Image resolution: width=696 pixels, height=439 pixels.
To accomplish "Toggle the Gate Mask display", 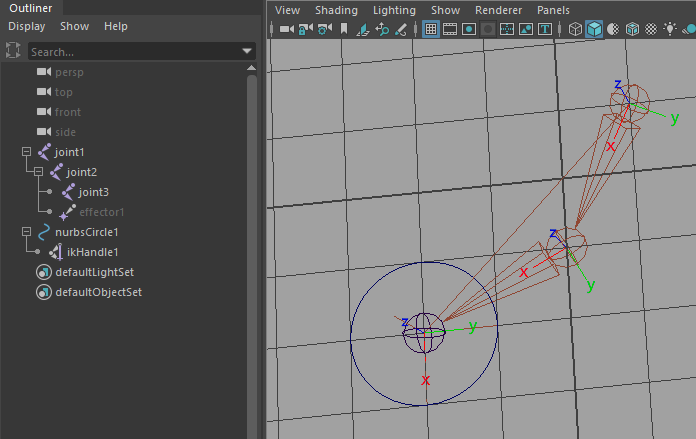I will 488,29.
